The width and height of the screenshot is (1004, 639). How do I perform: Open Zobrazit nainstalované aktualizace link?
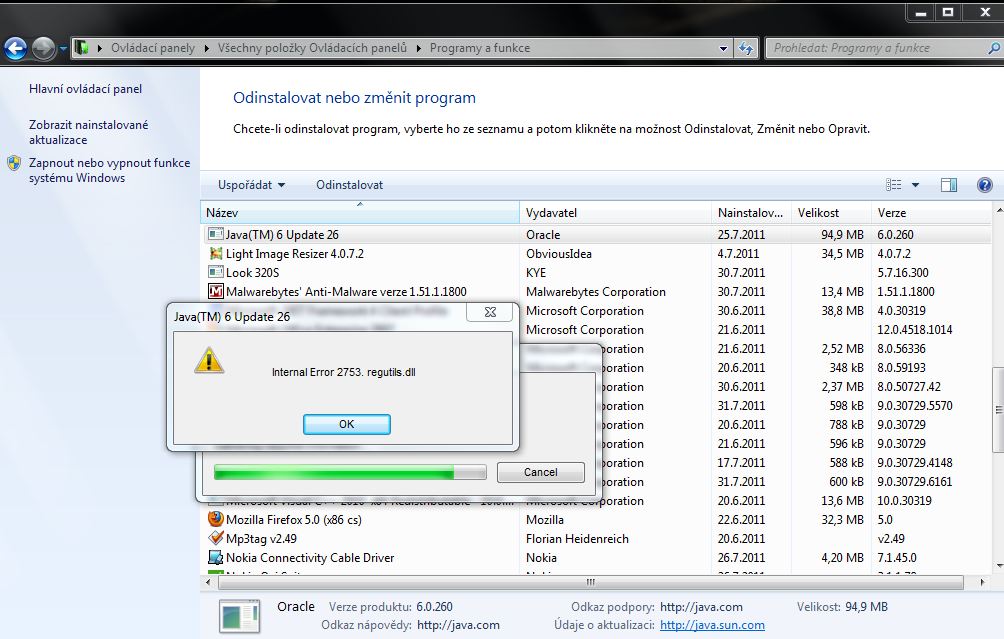(x=88, y=133)
